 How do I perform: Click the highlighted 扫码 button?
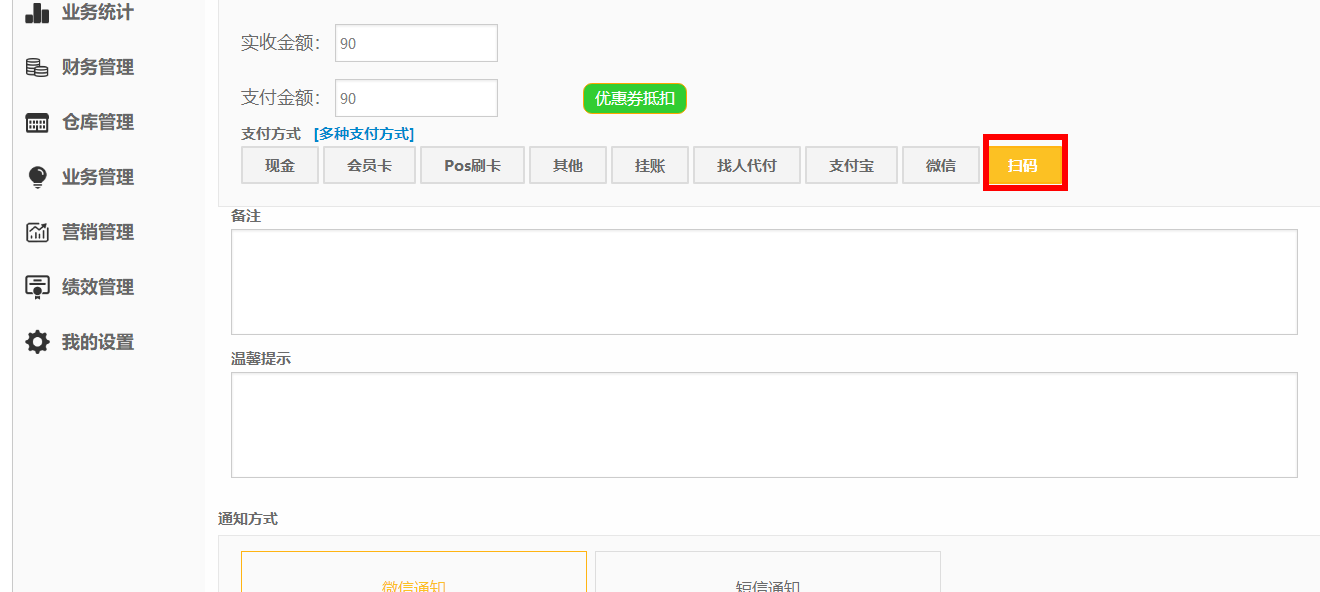1023,166
